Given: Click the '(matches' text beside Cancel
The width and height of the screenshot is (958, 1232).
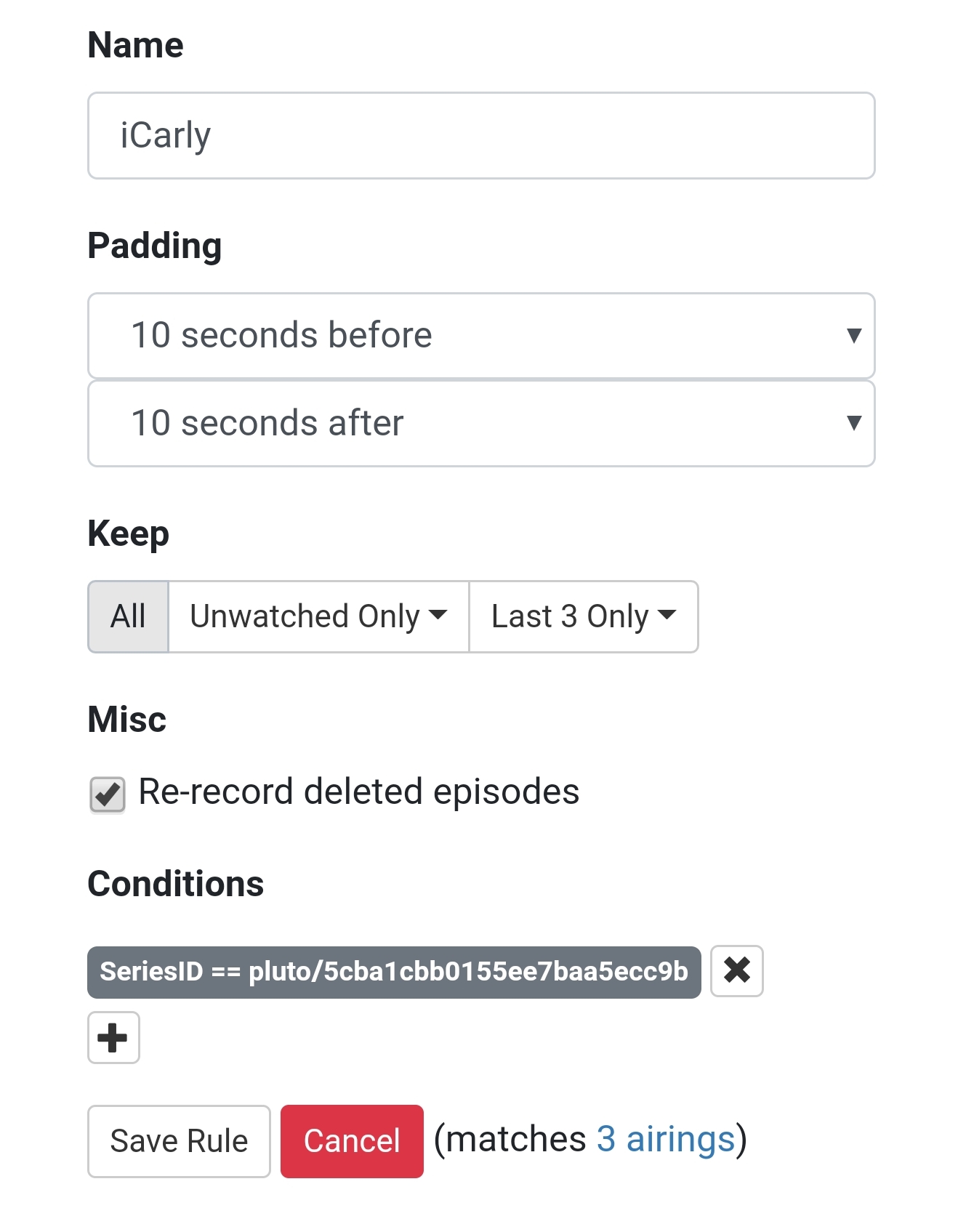Looking at the screenshot, I should coord(510,1139).
